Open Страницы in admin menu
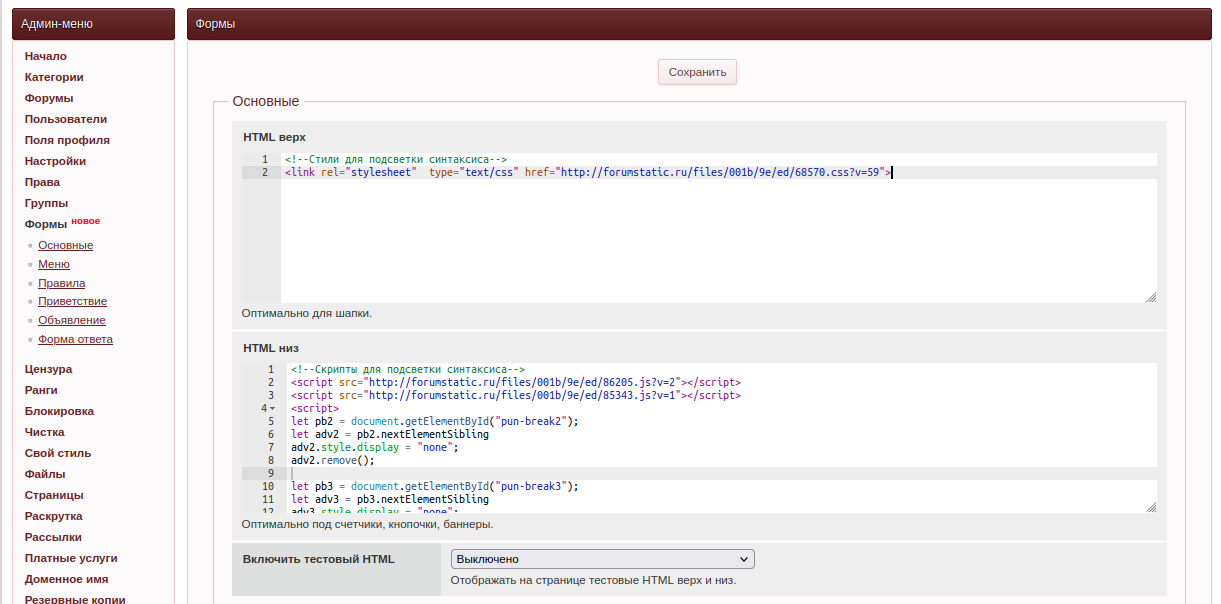The width and height of the screenshot is (1221, 604). tap(54, 495)
